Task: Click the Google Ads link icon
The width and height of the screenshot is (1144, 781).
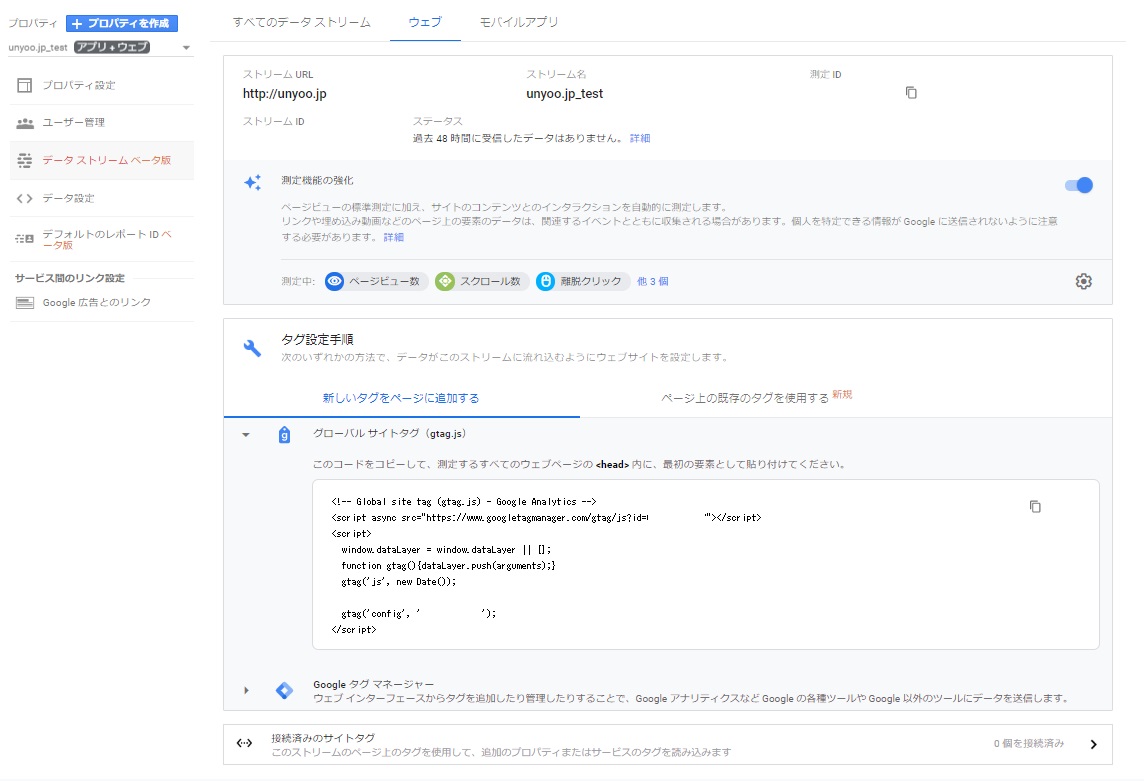Action: (25, 303)
